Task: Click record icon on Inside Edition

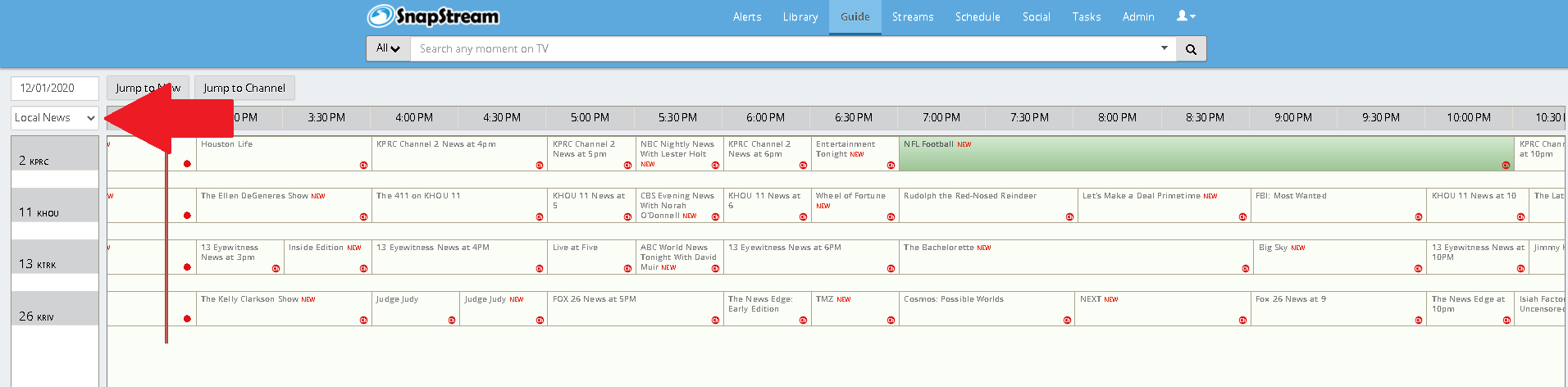Action: [363, 269]
